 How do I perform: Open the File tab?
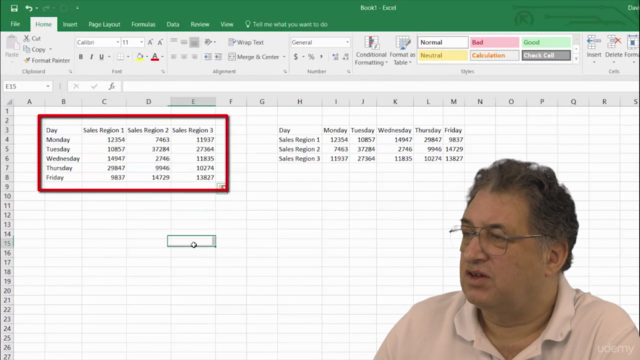(x=15, y=24)
